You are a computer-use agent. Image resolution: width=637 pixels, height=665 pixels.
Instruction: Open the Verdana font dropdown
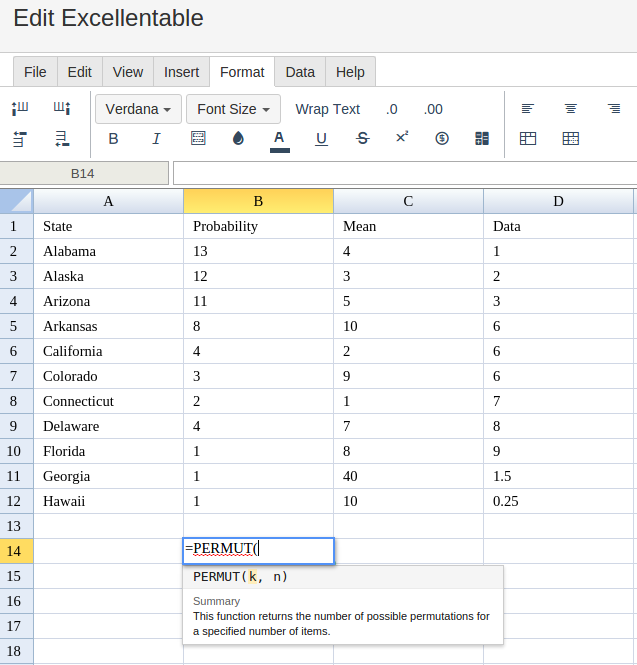click(138, 109)
